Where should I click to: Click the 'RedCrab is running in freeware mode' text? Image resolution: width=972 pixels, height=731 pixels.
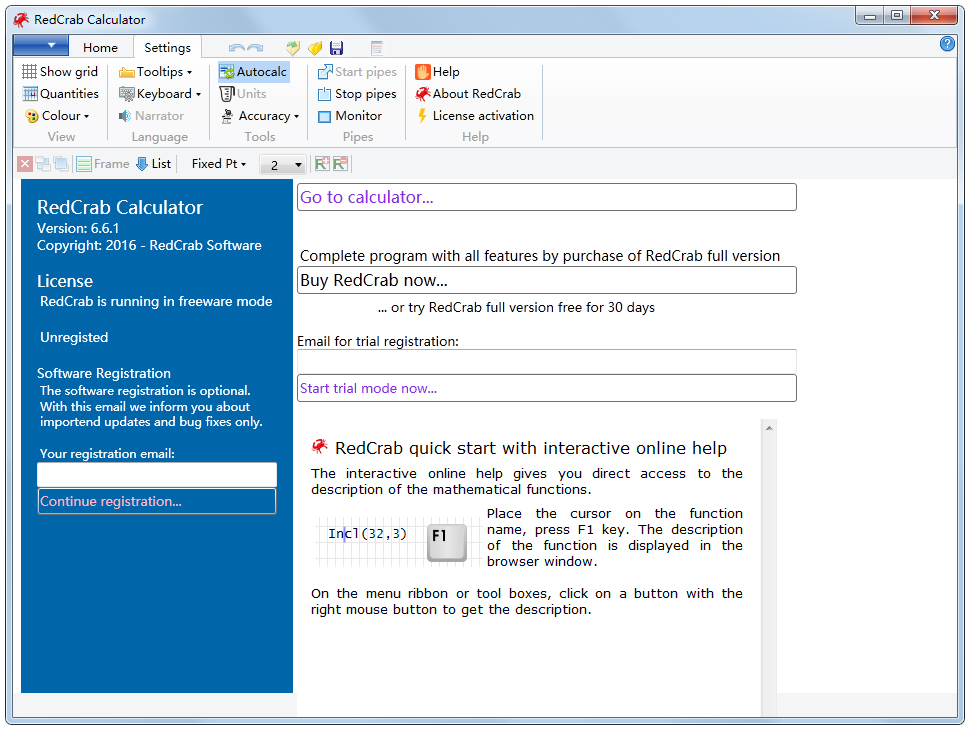point(156,301)
